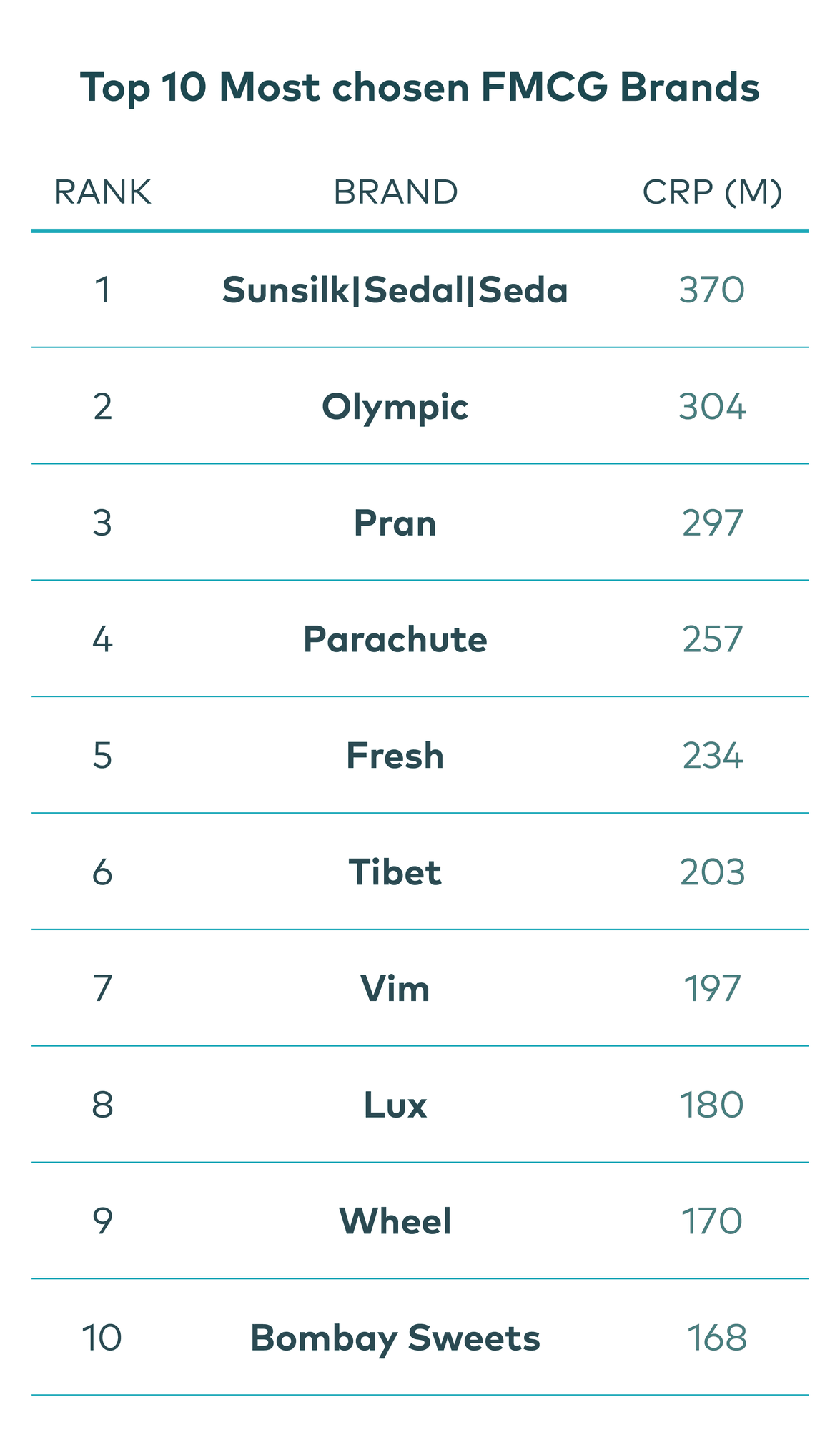Select the RANK column header
The height and width of the screenshot is (1430, 840).
(x=103, y=192)
